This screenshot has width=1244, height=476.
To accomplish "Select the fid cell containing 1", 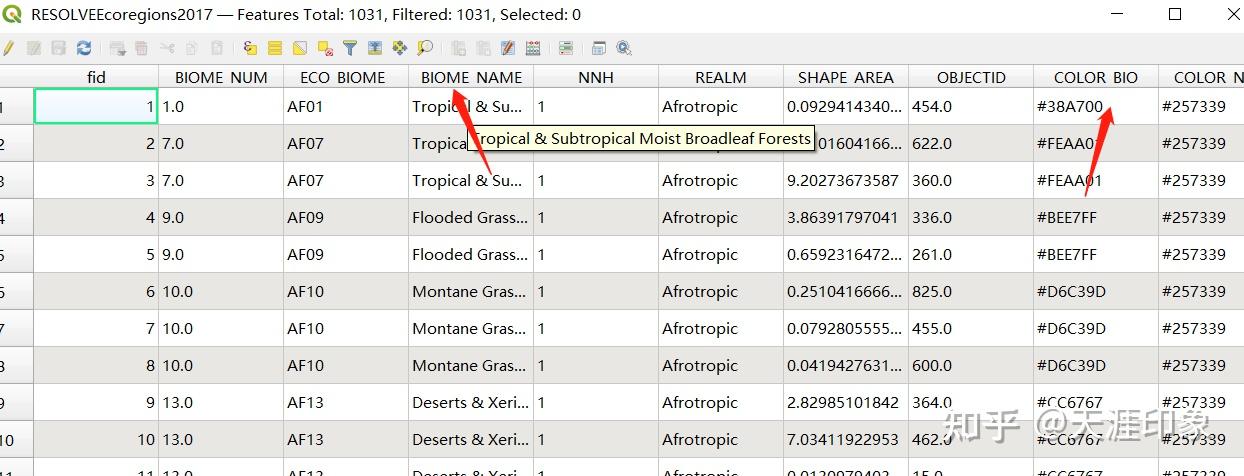I will (96, 106).
